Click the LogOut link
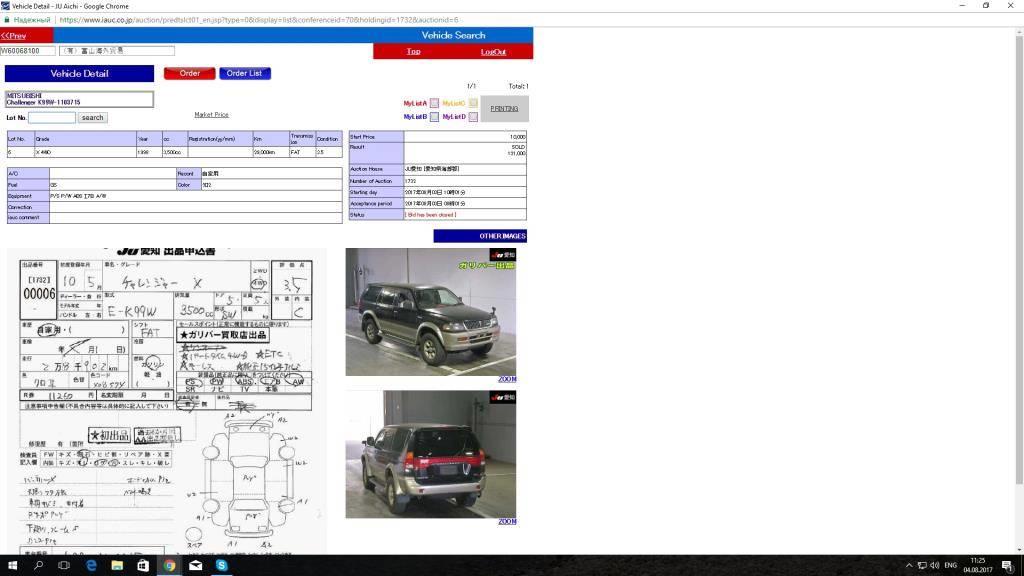1024x576 pixels. click(493, 52)
